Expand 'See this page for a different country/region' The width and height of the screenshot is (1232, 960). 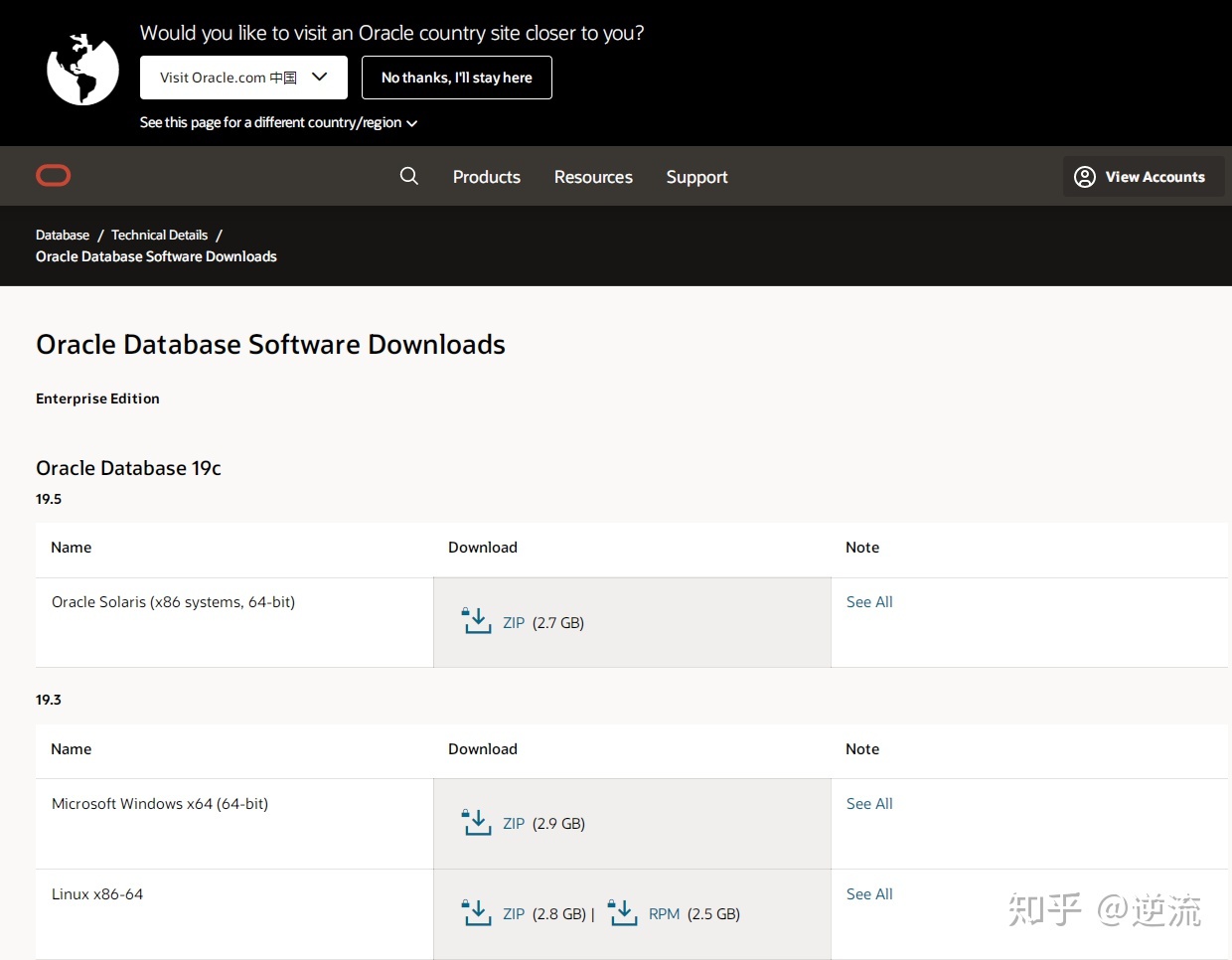[x=278, y=122]
